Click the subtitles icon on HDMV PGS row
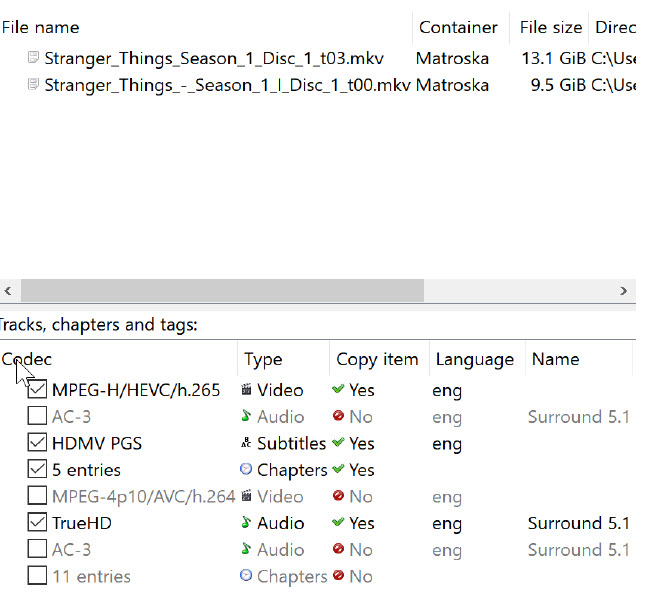This screenshot has width=655, height=597. [x=246, y=443]
